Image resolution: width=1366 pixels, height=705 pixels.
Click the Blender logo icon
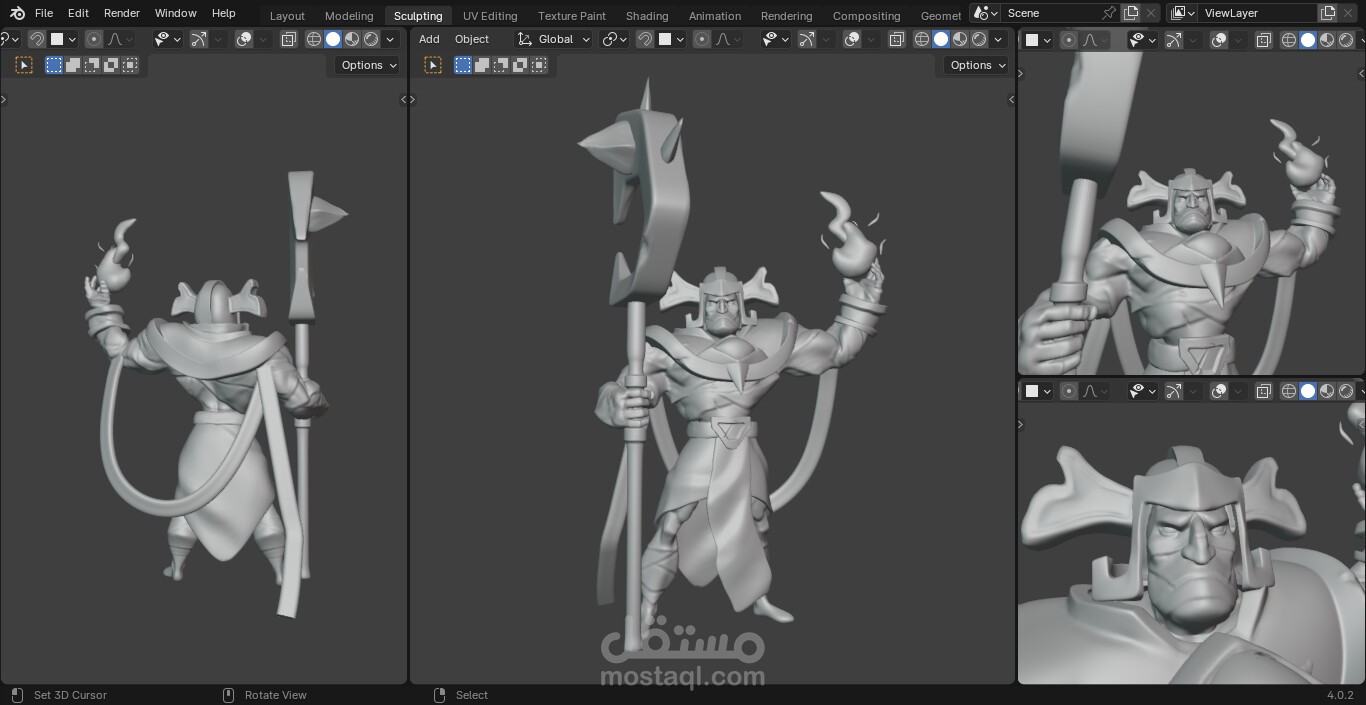(x=17, y=13)
